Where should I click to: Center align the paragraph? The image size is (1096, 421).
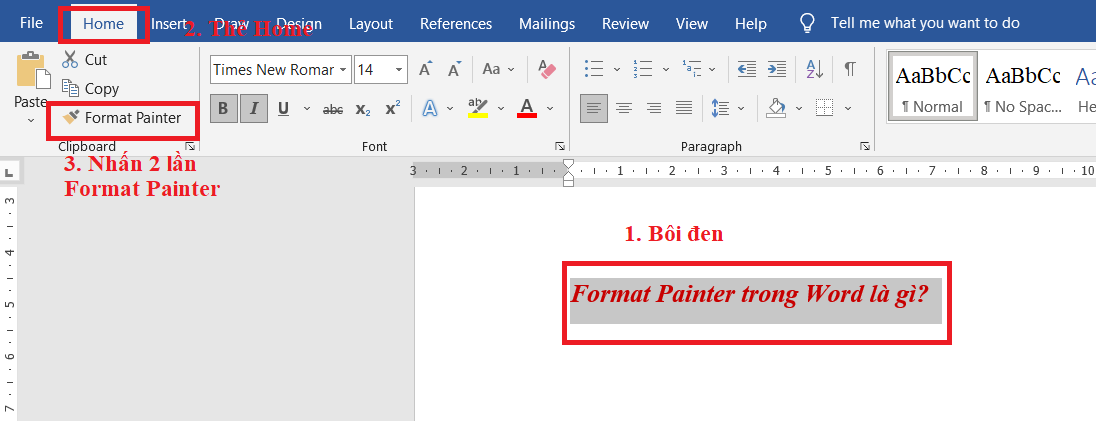pyautogui.click(x=623, y=108)
